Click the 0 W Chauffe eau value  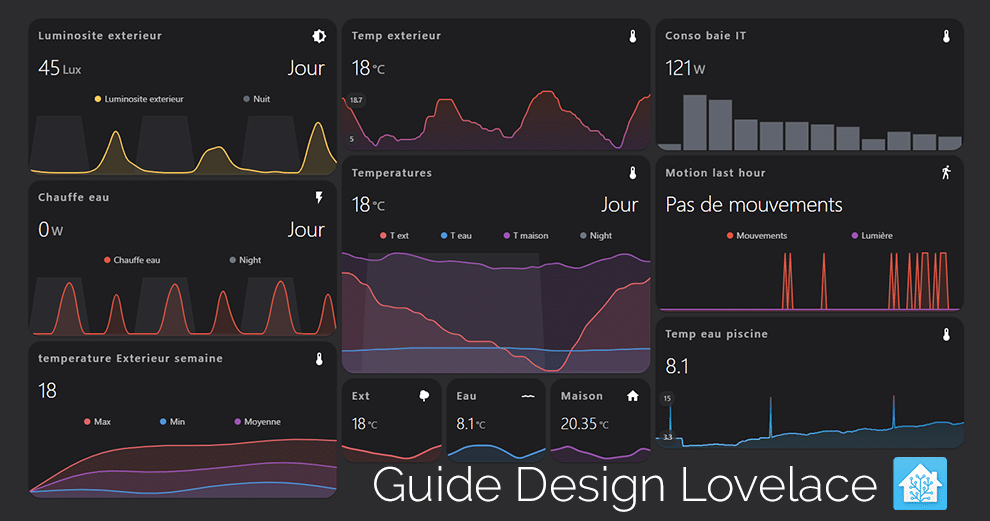tap(51, 230)
